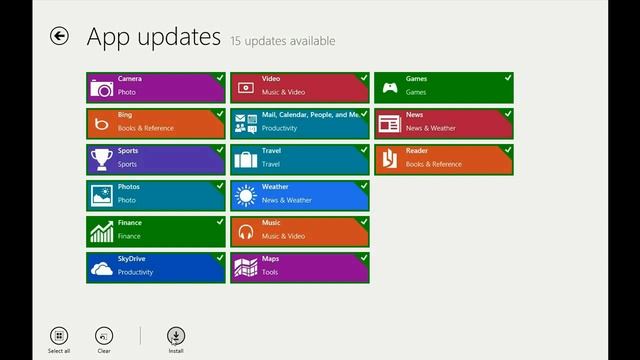Click Weather's News & Weather category text
Image resolution: width=640 pixels, height=360 pixels.
287,200
